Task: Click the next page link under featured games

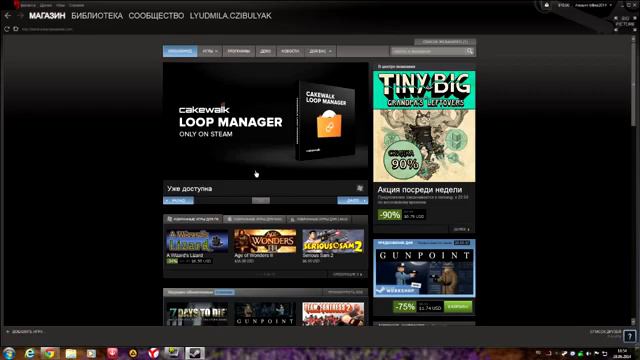Action: click(347, 274)
